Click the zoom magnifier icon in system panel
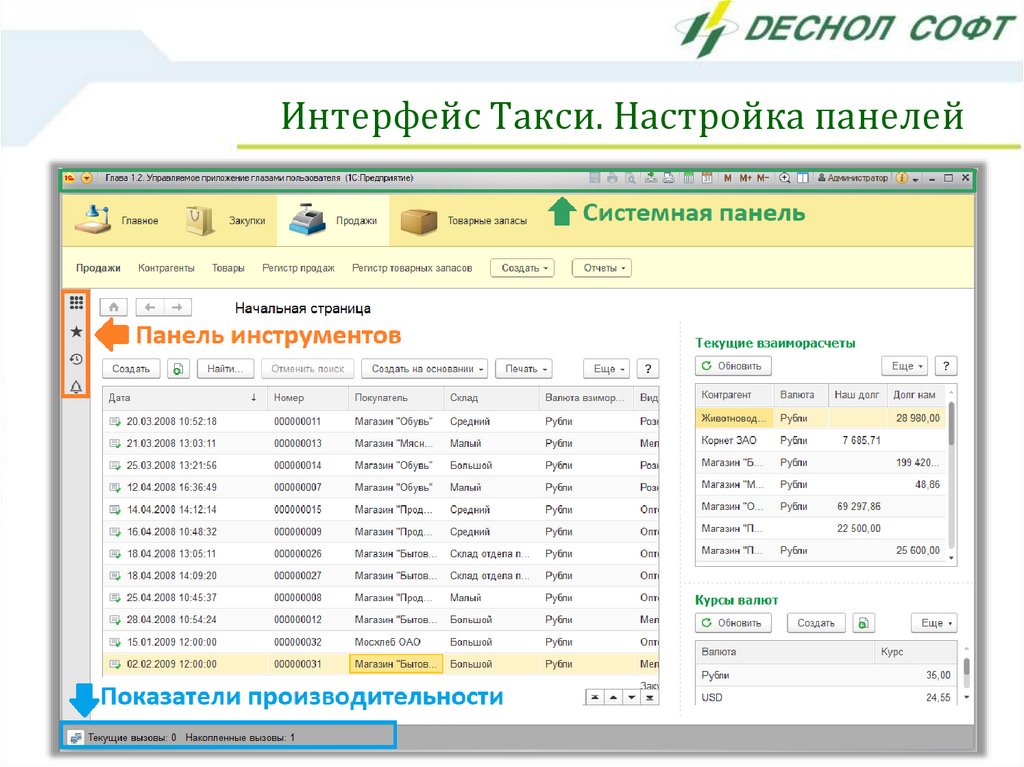This screenshot has width=1024, height=767. pos(785,178)
